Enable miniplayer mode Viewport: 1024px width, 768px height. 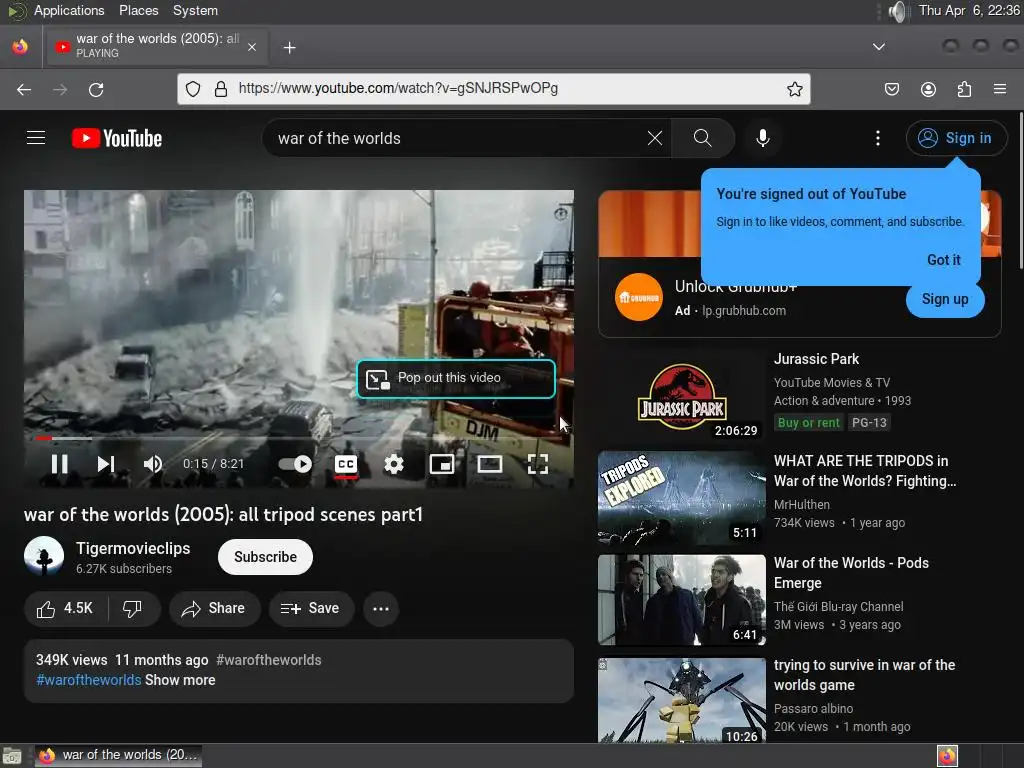click(x=441, y=464)
